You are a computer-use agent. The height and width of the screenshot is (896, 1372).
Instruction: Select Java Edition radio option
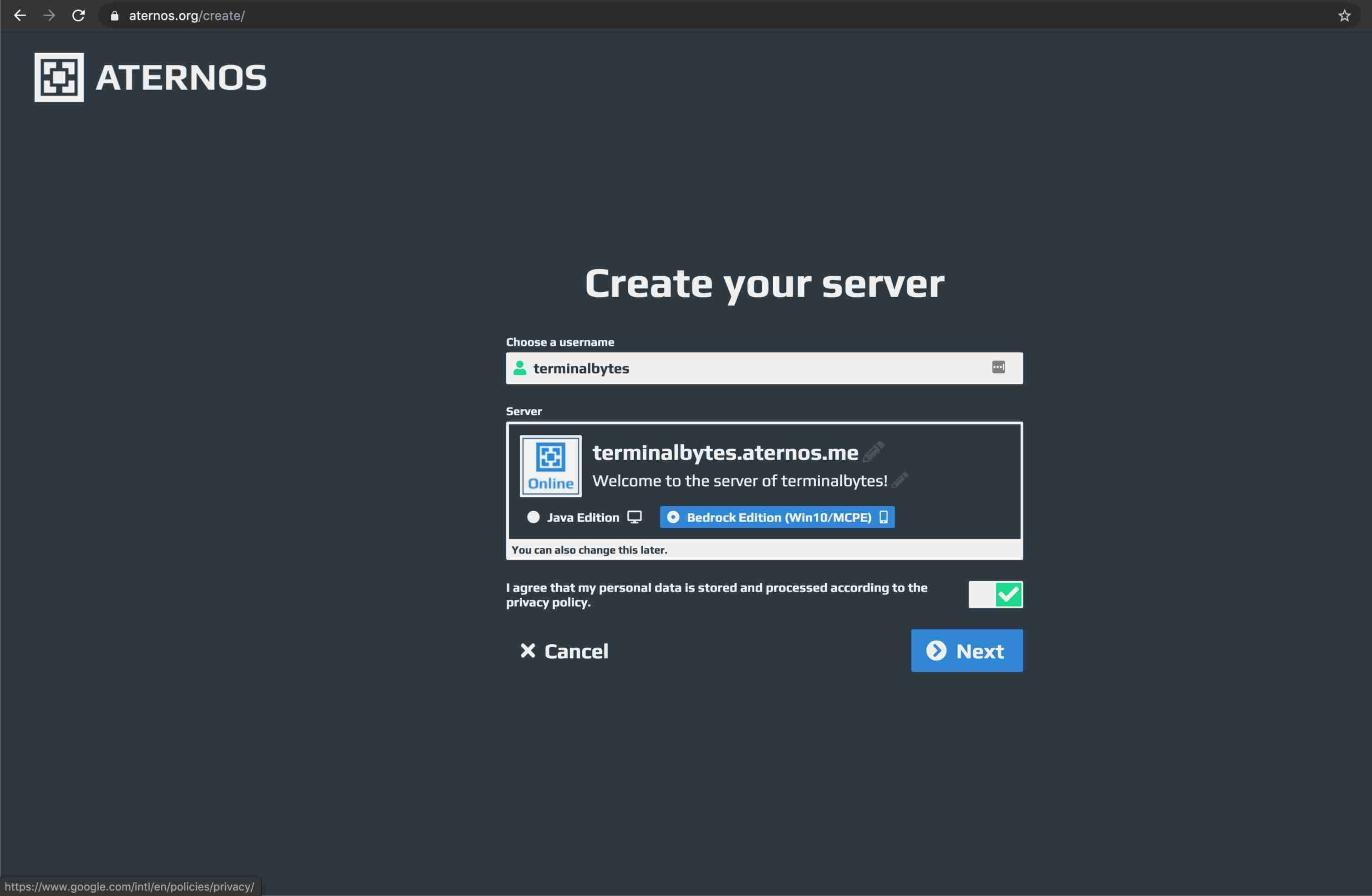pyautogui.click(x=584, y=517)
